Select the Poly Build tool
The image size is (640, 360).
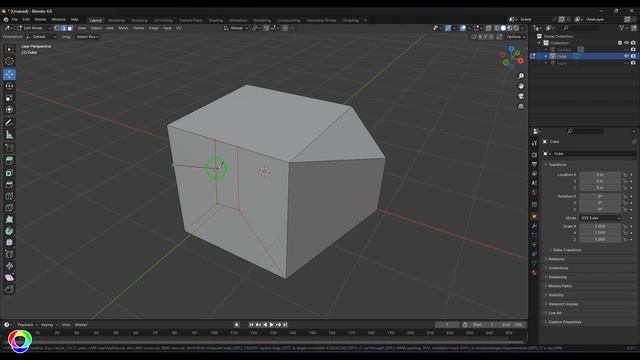pos(9,220)
